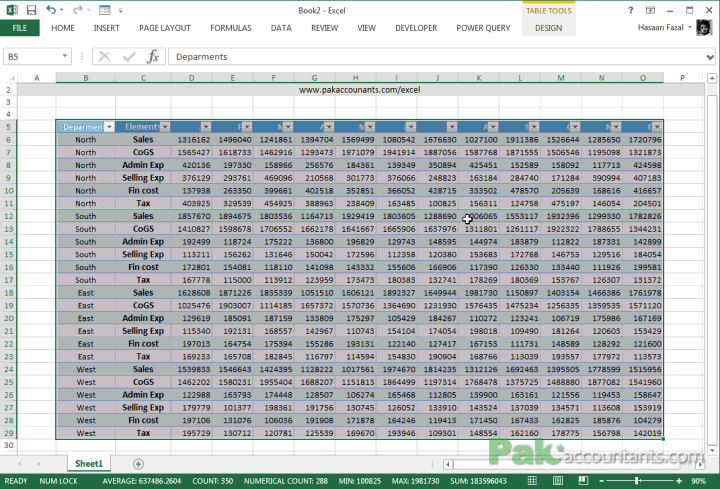Image resolution: width=720 pixels, height=489 pixels.
Task: Click next sheet navigation arrow
Action: 38,464
